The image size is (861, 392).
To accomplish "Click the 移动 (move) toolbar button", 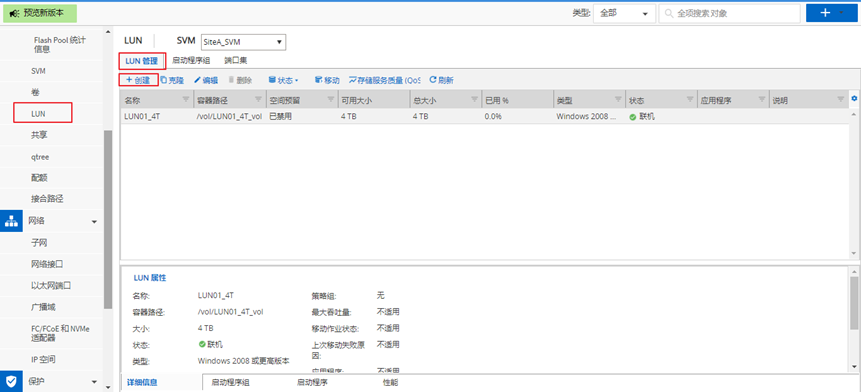I will pyautogui.click(x=327, y=80).
